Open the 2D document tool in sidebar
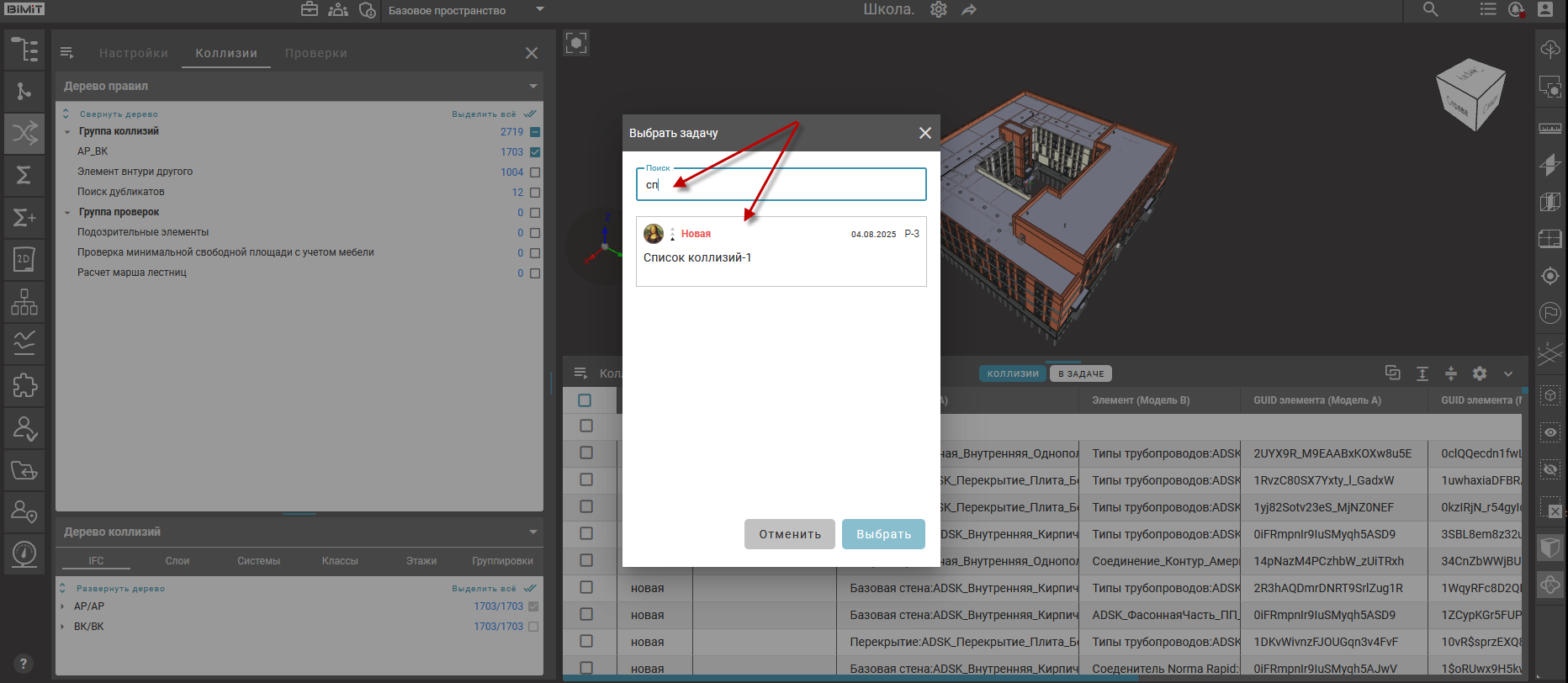 (x=24, y=260)
